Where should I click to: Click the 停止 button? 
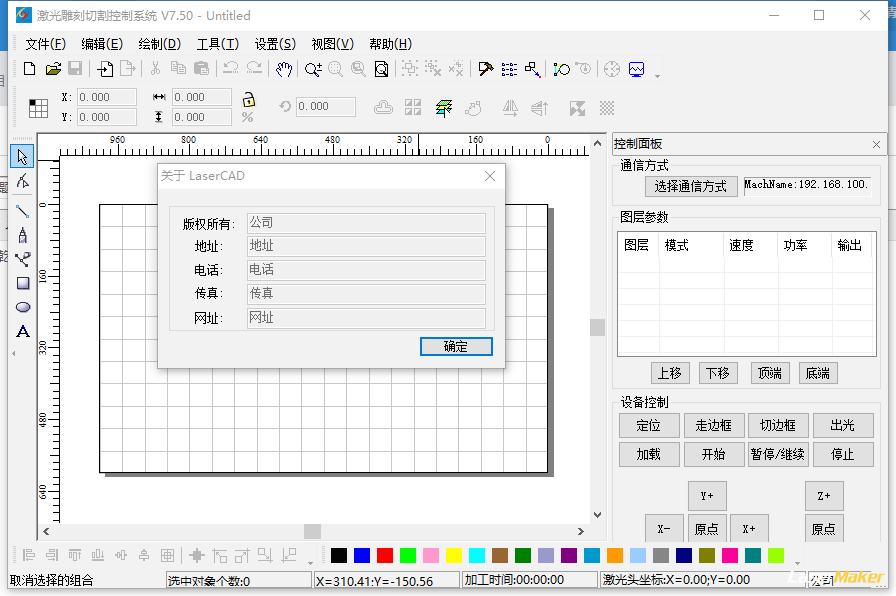(x=843, y=454)
